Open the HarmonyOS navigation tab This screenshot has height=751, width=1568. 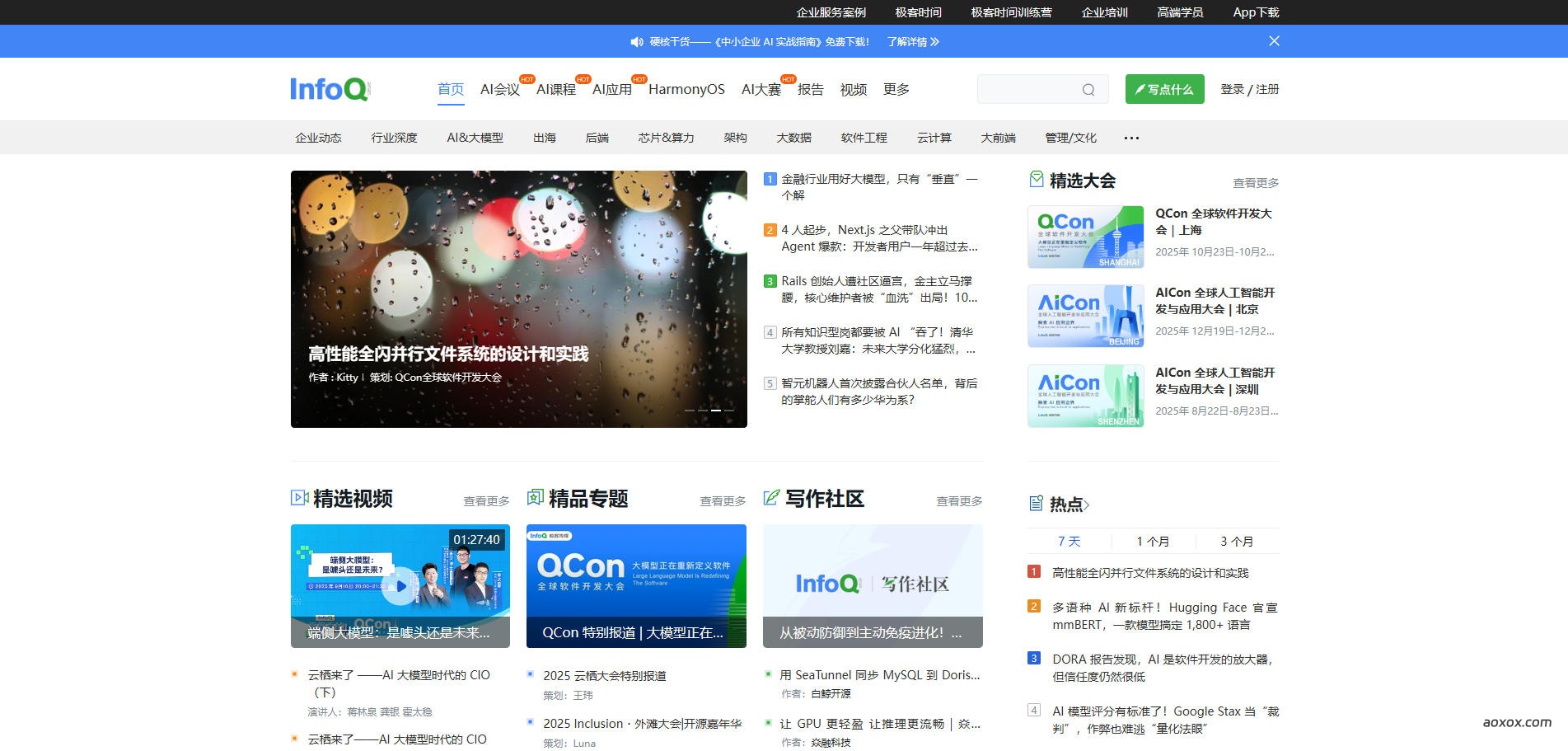687,89
